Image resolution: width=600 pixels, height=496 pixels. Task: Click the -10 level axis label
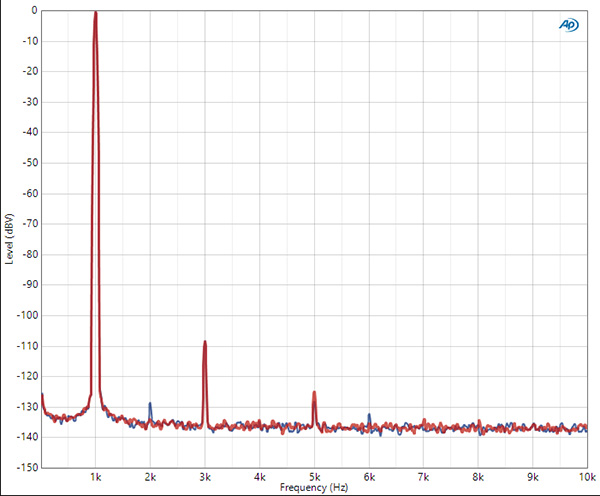30,41
